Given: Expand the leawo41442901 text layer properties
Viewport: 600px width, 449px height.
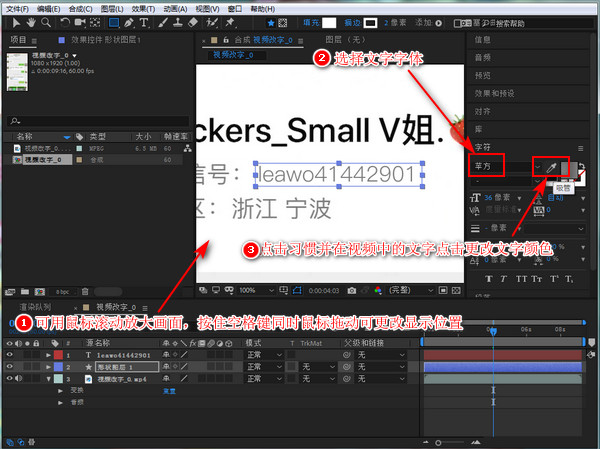Looking at the screenshot, I should 48,354.
